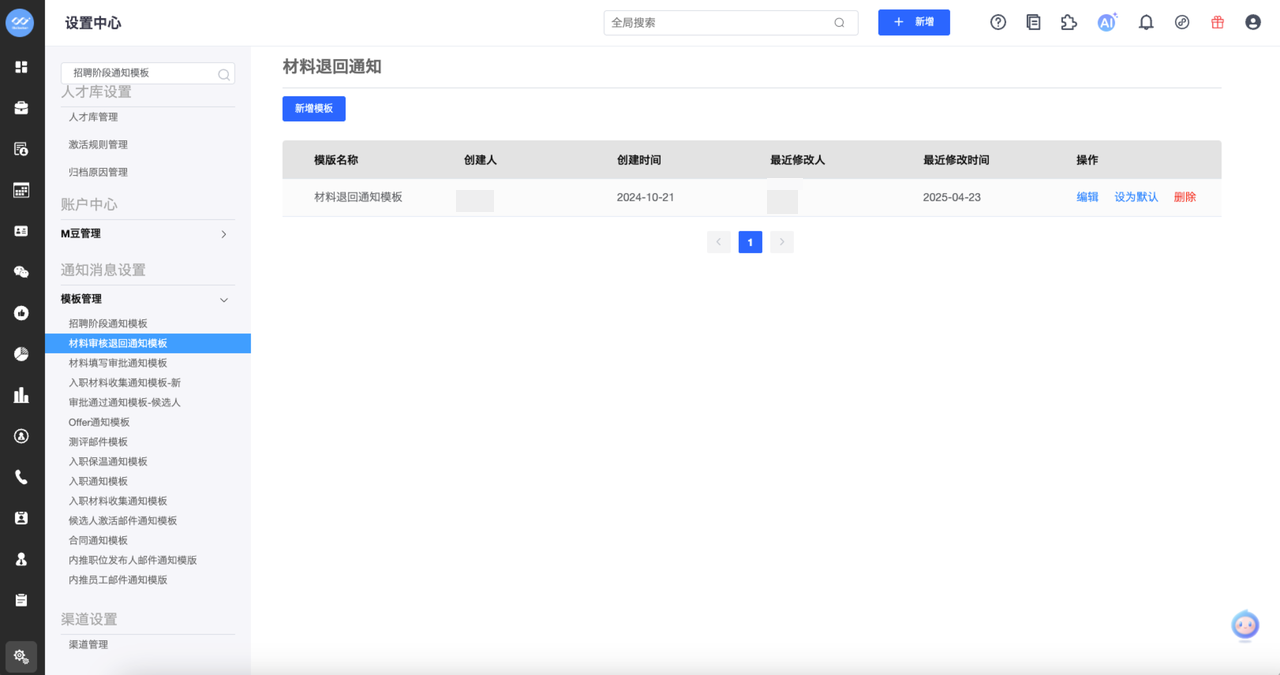The width and height of the screenshot is (1280, 675).
Task: Collapse the 模板管理 section
Action: click(223, 299)
